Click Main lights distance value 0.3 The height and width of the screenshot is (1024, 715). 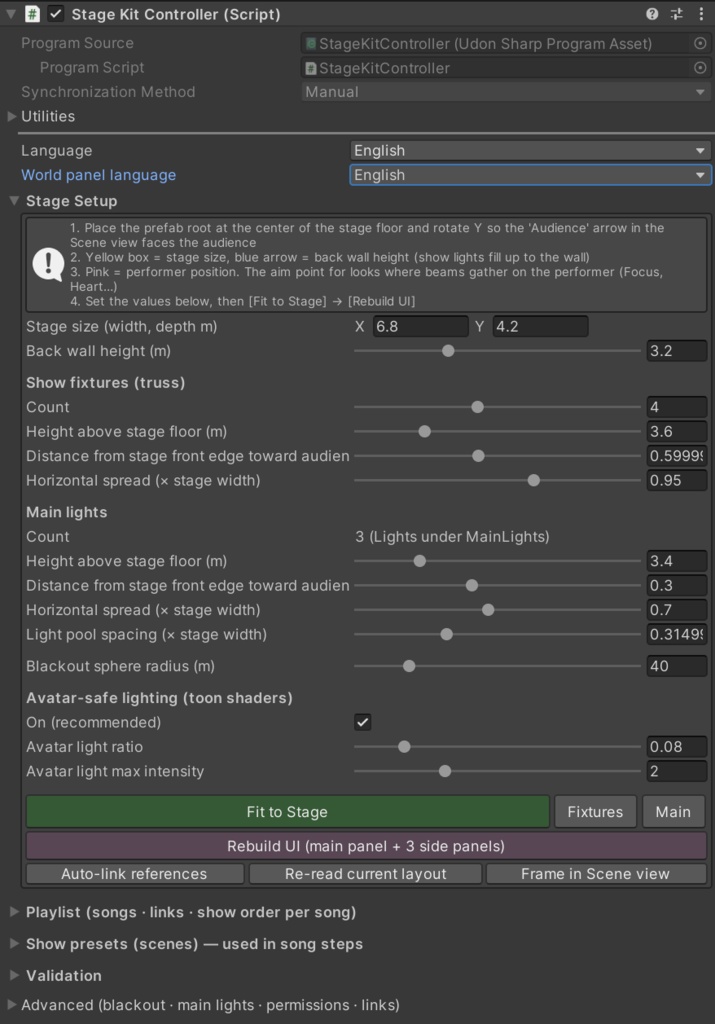click(676, 586)
